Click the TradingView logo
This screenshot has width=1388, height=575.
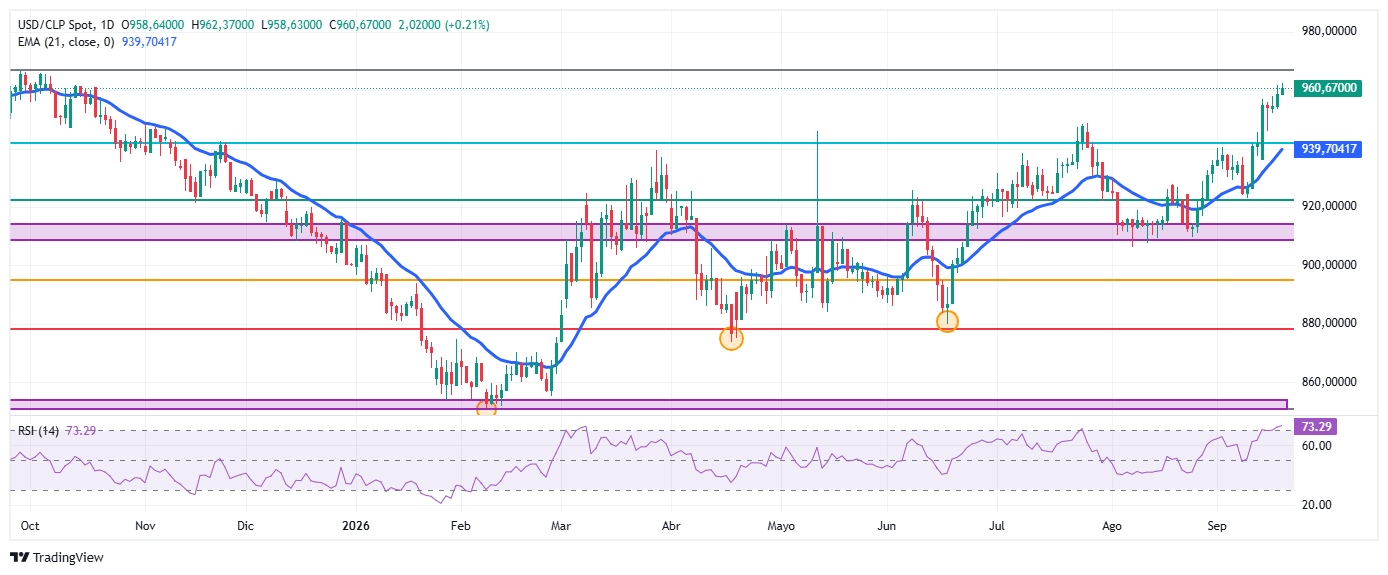(x=57, y=557)
